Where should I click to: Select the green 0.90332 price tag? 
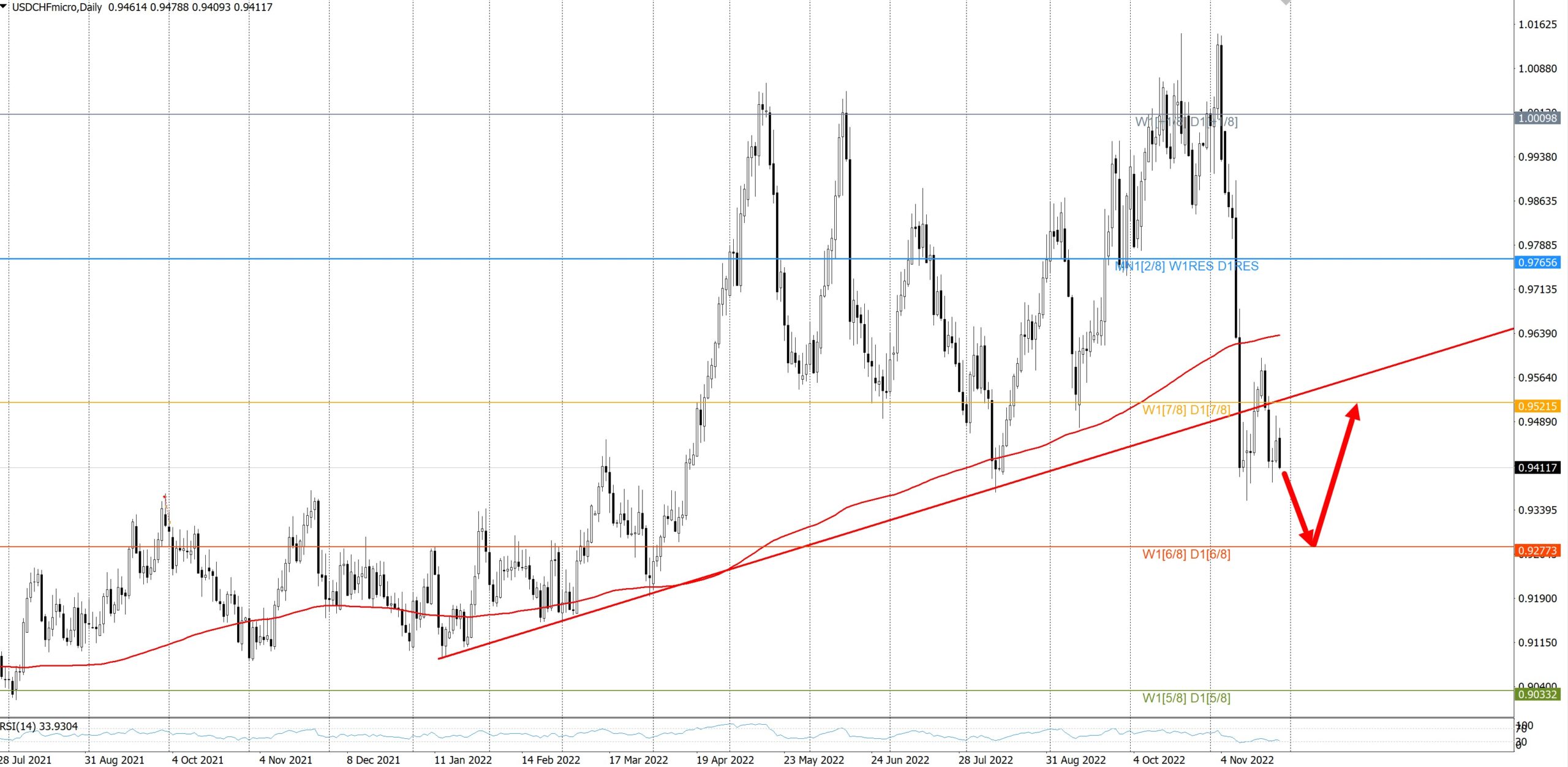click(x=1537, y=694)
